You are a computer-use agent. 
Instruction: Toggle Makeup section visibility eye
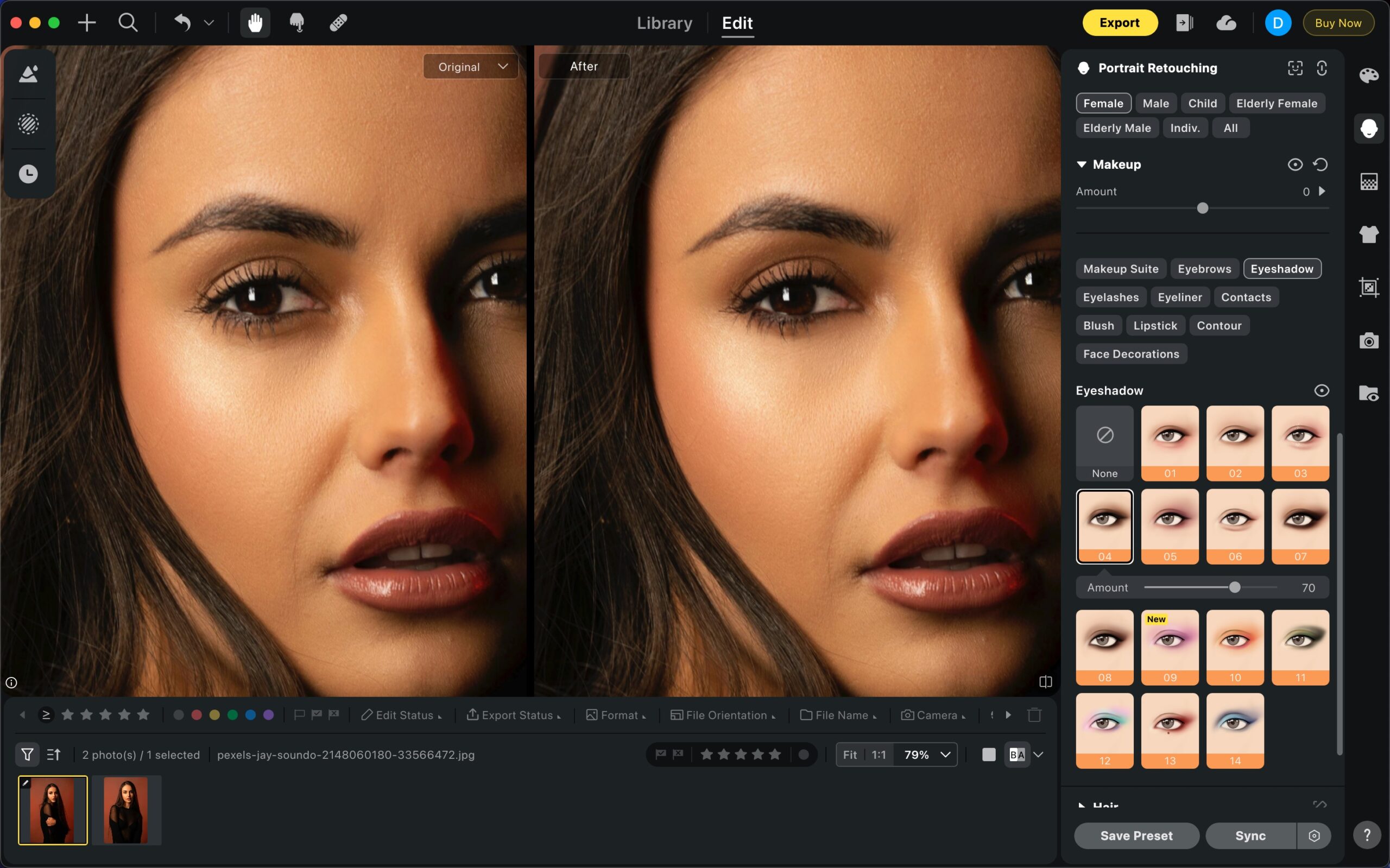[1294, 165]
